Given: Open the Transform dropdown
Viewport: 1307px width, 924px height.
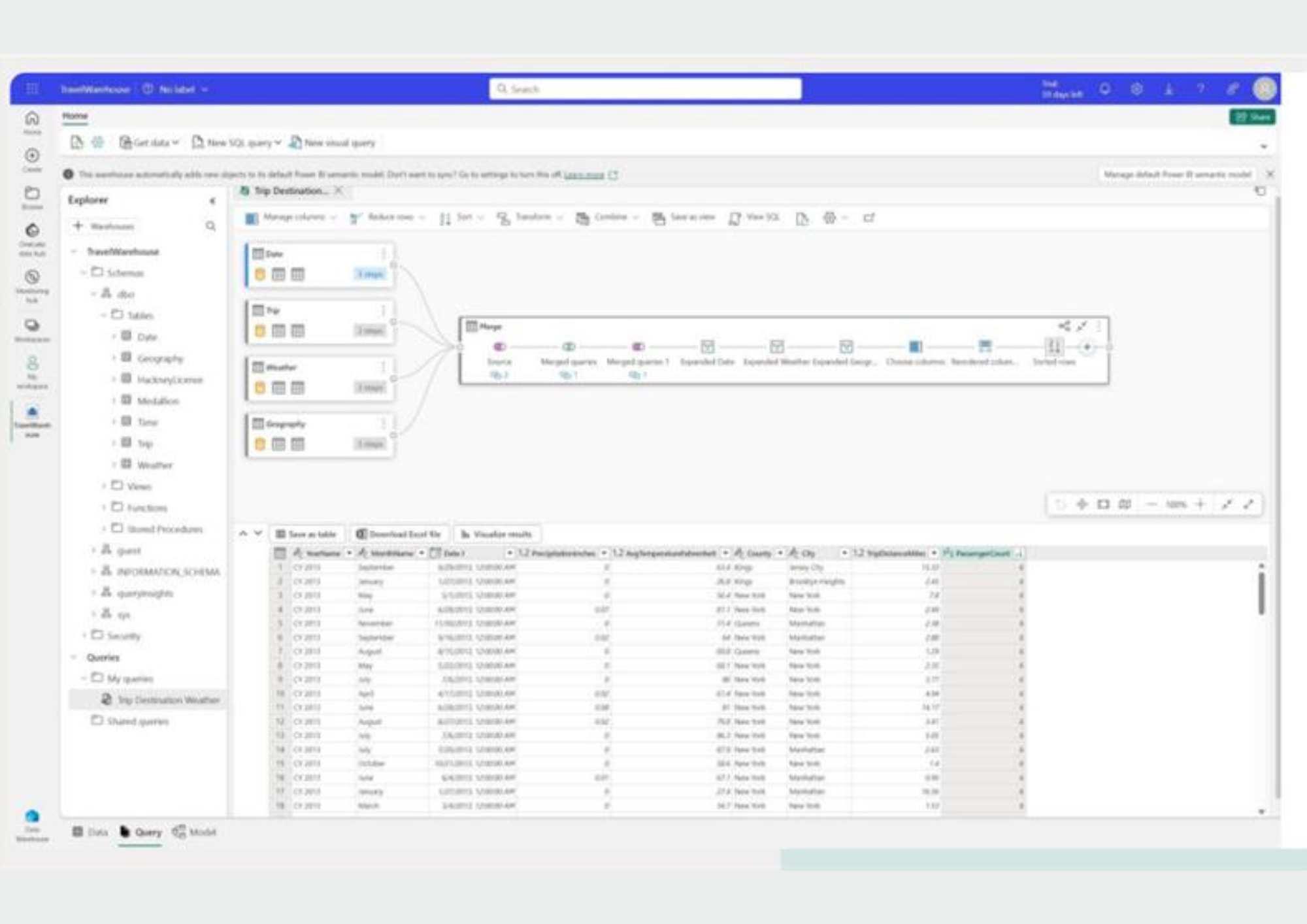Looking at the screenshot, I should pos(530,218).
